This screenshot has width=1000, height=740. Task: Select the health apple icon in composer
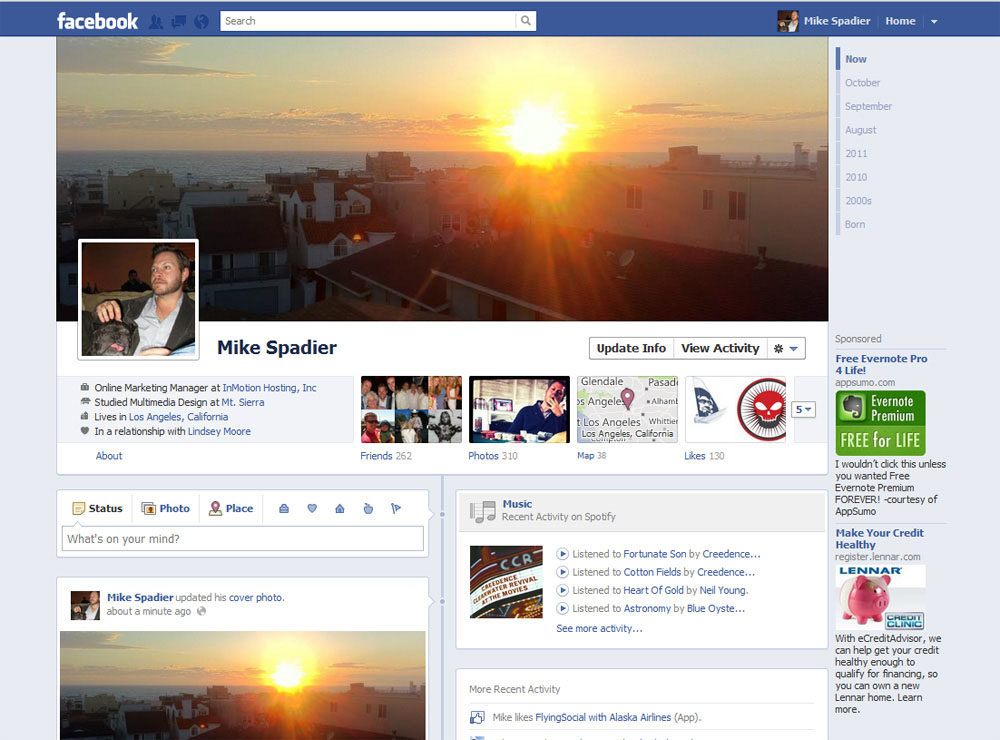(368, 508)
